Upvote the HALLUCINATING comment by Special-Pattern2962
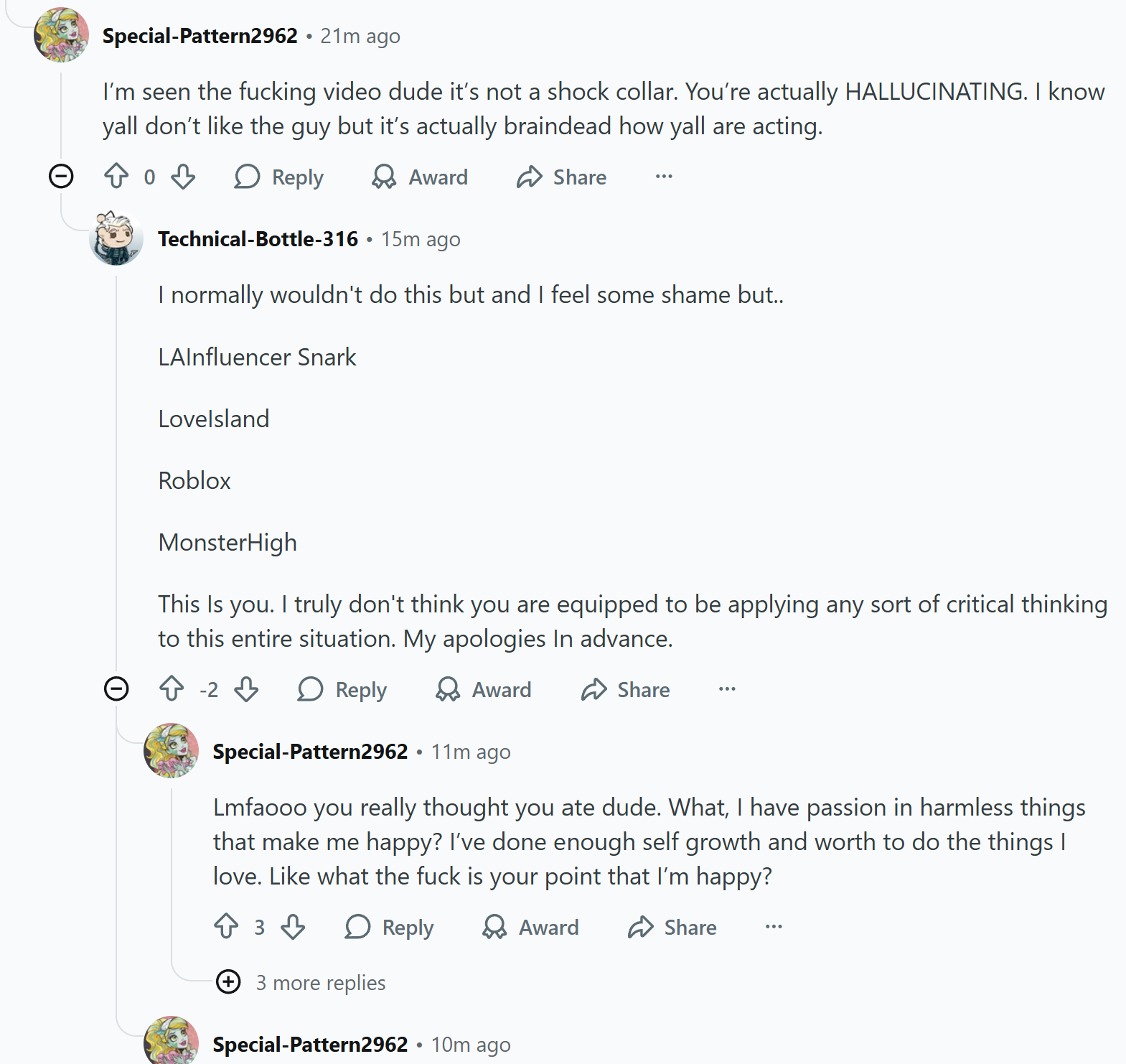Image resolution: width=1126 pixels, height=1064 pixels. tap(116, 177)
